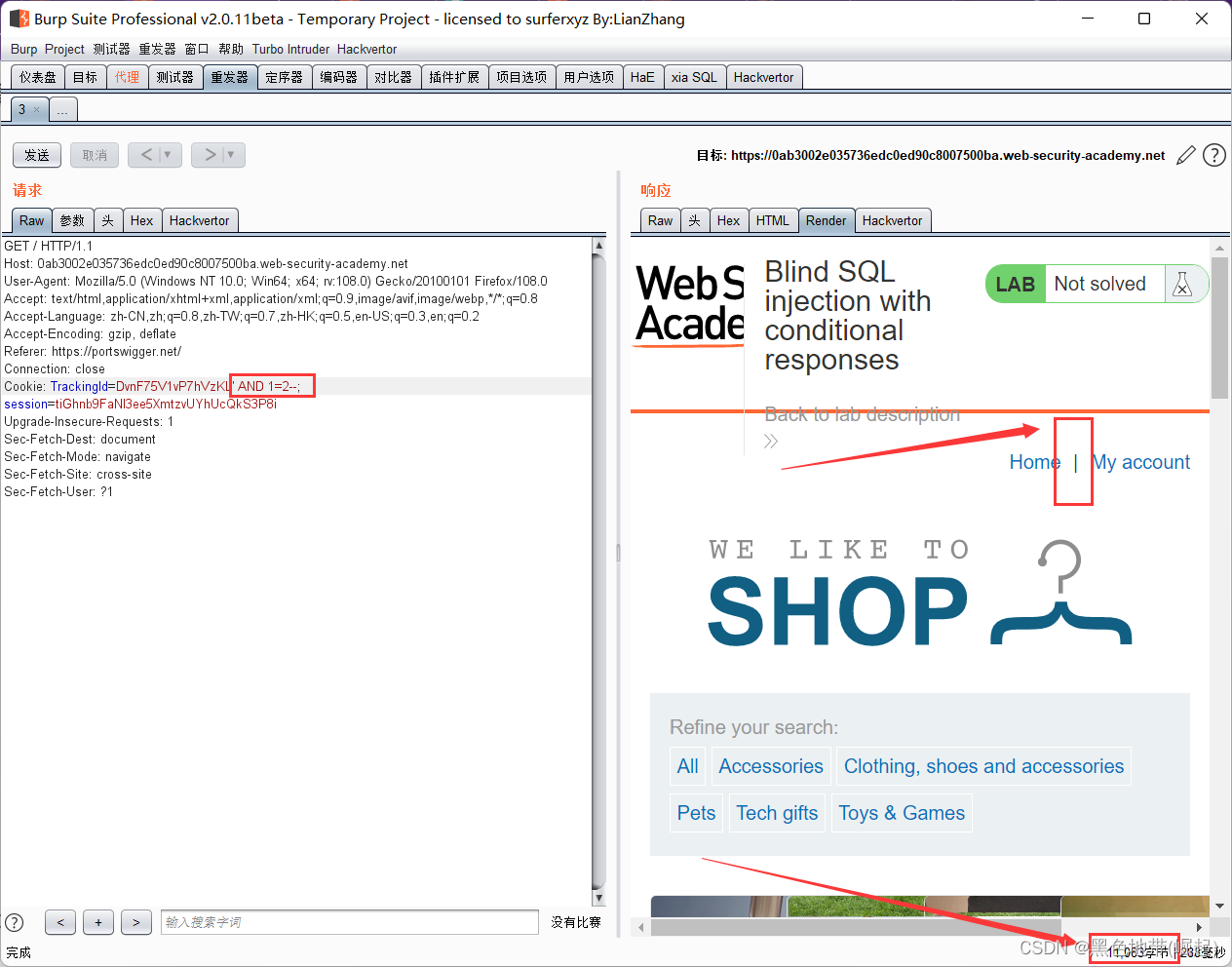The width and height of the screenshot is (1232, 967).
Task: Click the search + options button
Action: pos(98,922)
